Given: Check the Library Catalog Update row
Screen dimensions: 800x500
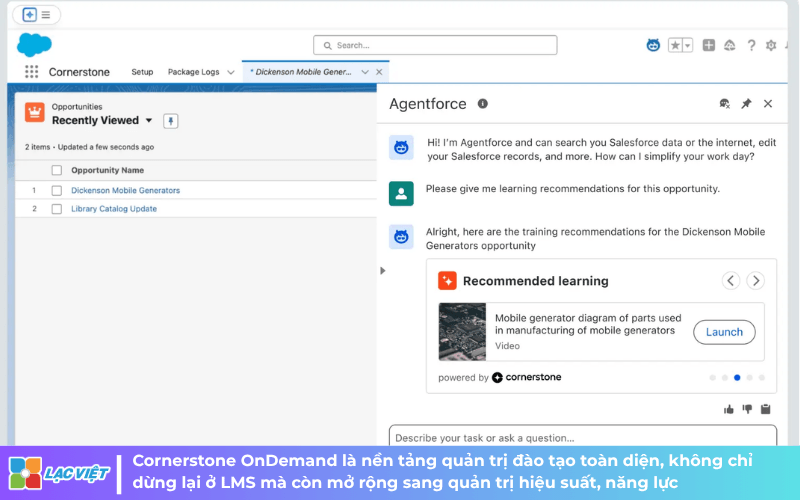Looking at the screenshot, I should [57, 209].
